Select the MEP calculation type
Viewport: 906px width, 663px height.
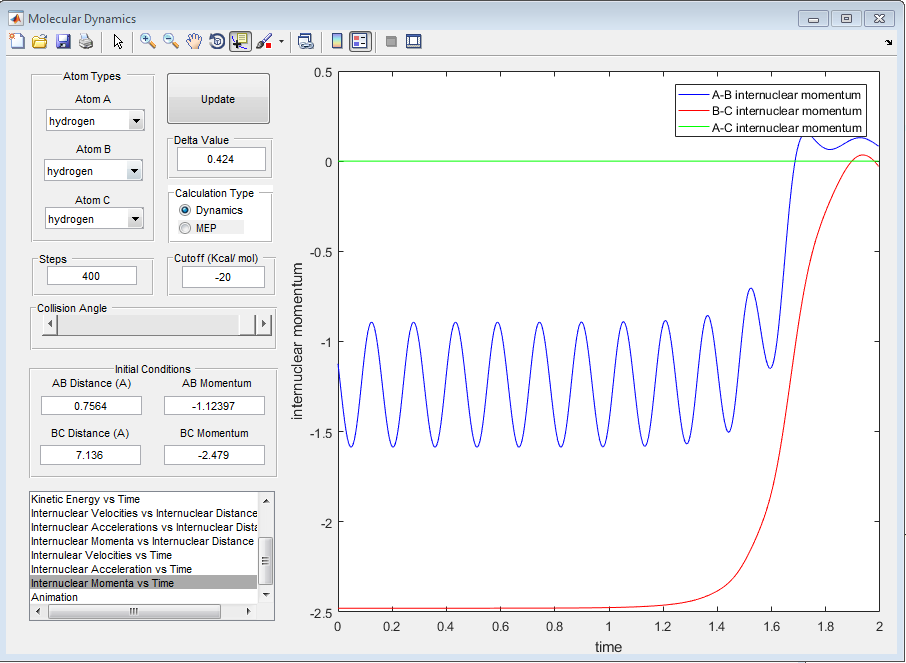coord(185,228)
